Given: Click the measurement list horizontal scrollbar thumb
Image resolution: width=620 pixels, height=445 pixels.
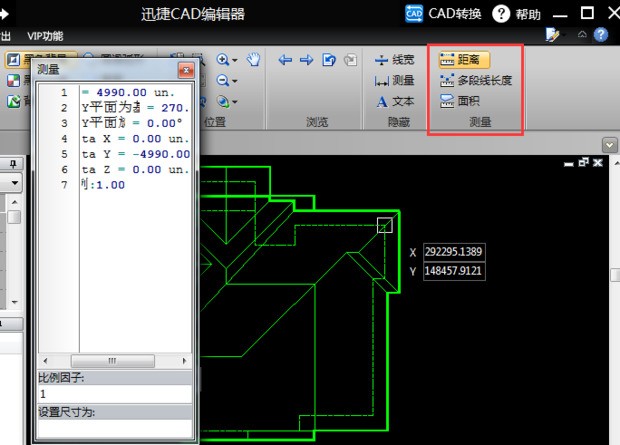Looking at the screenshot, I should pyautogui.click(x=113, y=361).
